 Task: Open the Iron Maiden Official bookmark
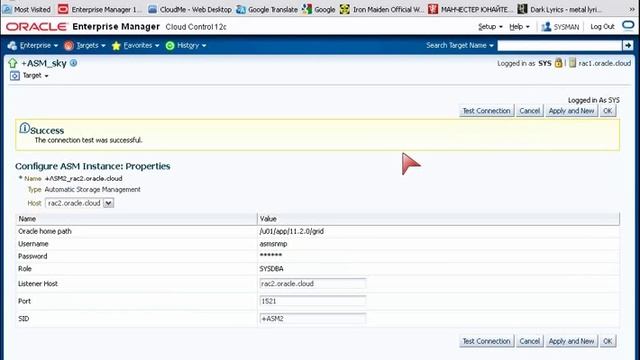[382, 9]
